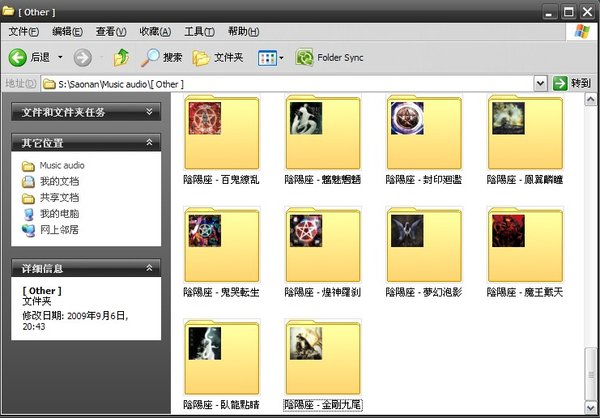The image size is (600, 418).
Task: Launch Folder Sync from toolbar
Action: 329,58
